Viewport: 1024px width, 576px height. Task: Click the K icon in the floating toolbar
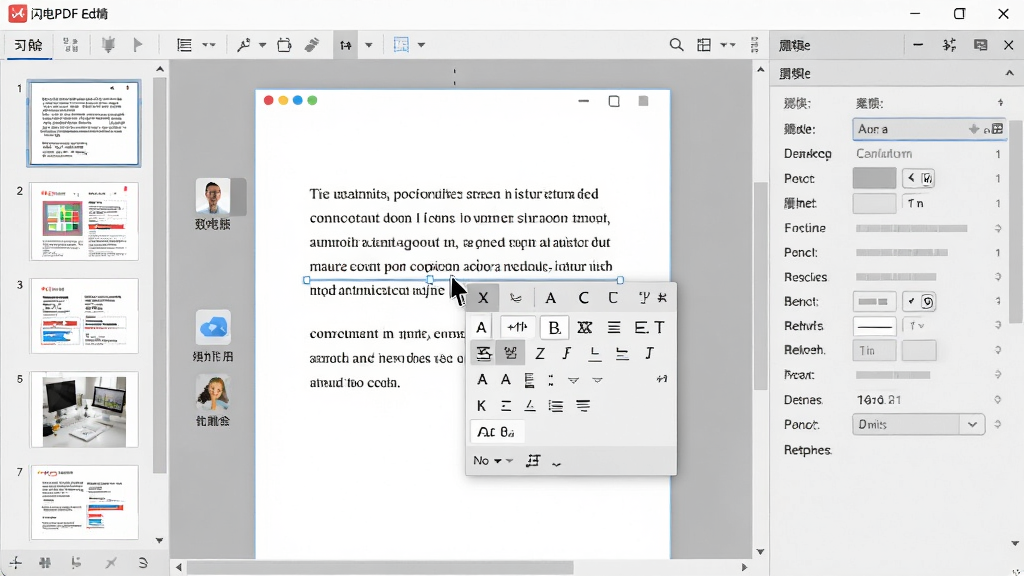click(481, 406)
